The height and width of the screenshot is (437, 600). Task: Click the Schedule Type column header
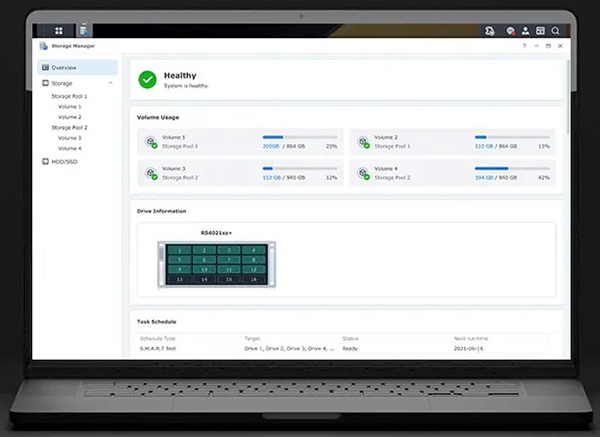(x=157, y=339)
